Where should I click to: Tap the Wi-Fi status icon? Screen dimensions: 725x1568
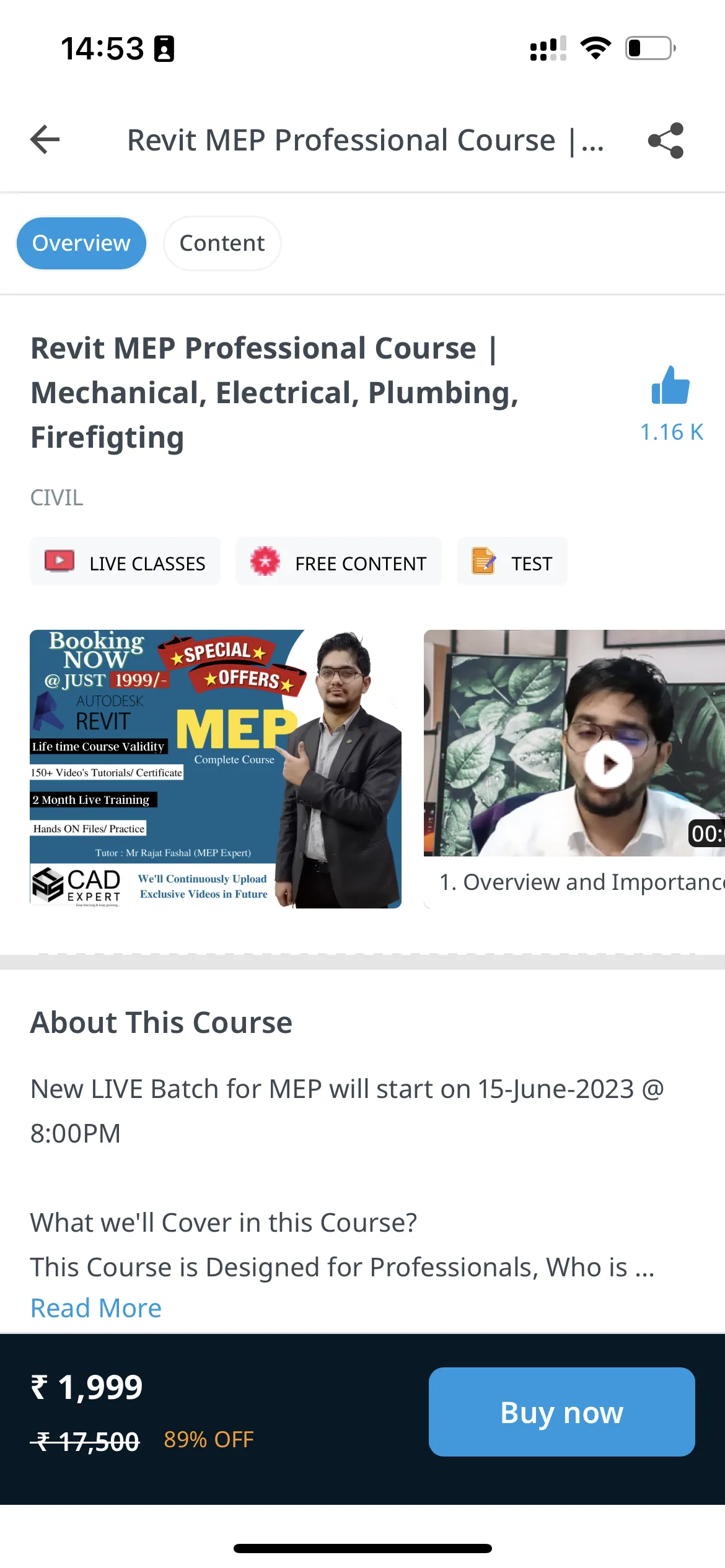click(x=595, y=48)
